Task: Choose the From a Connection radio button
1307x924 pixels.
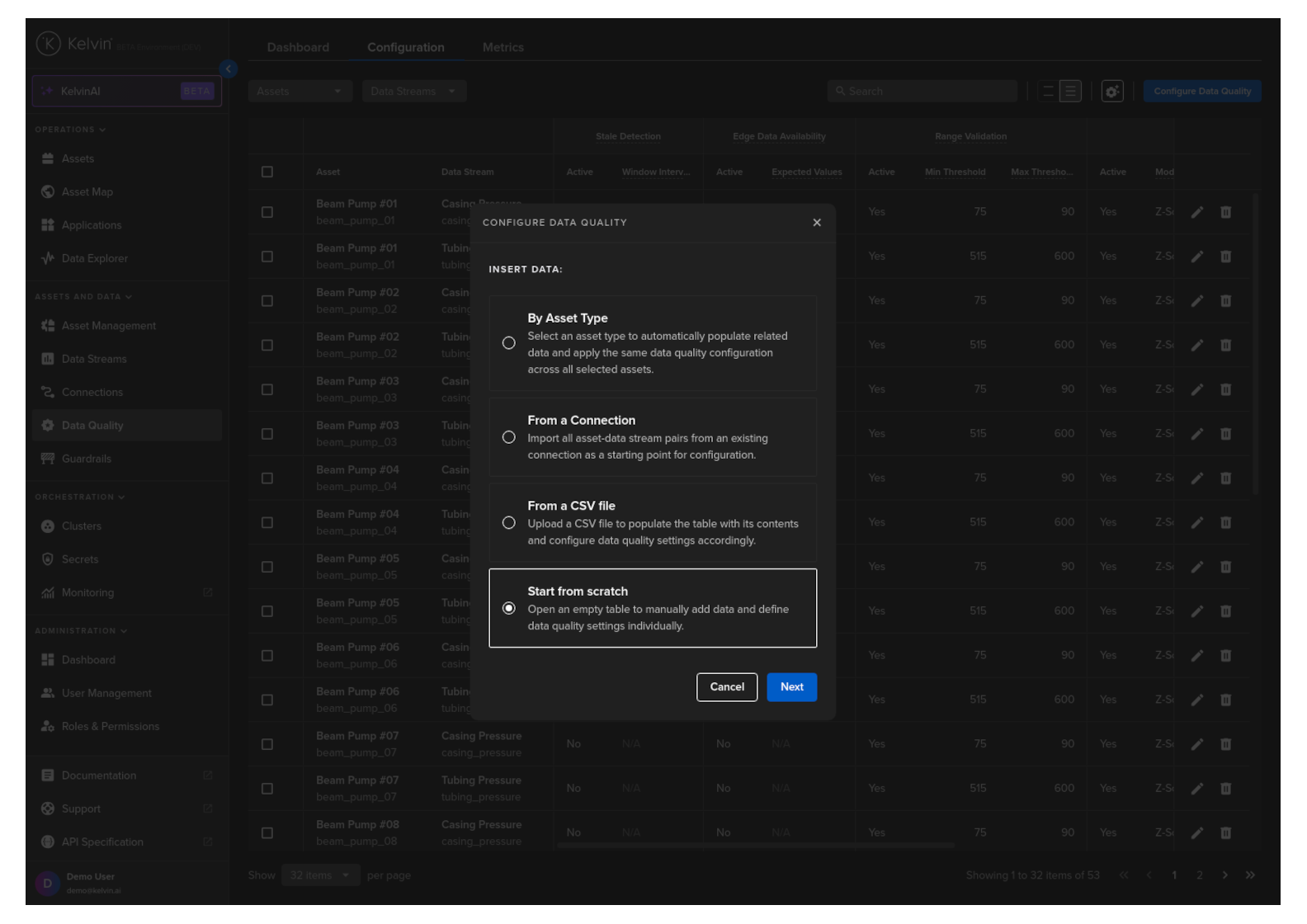Action: pos(509,437)
